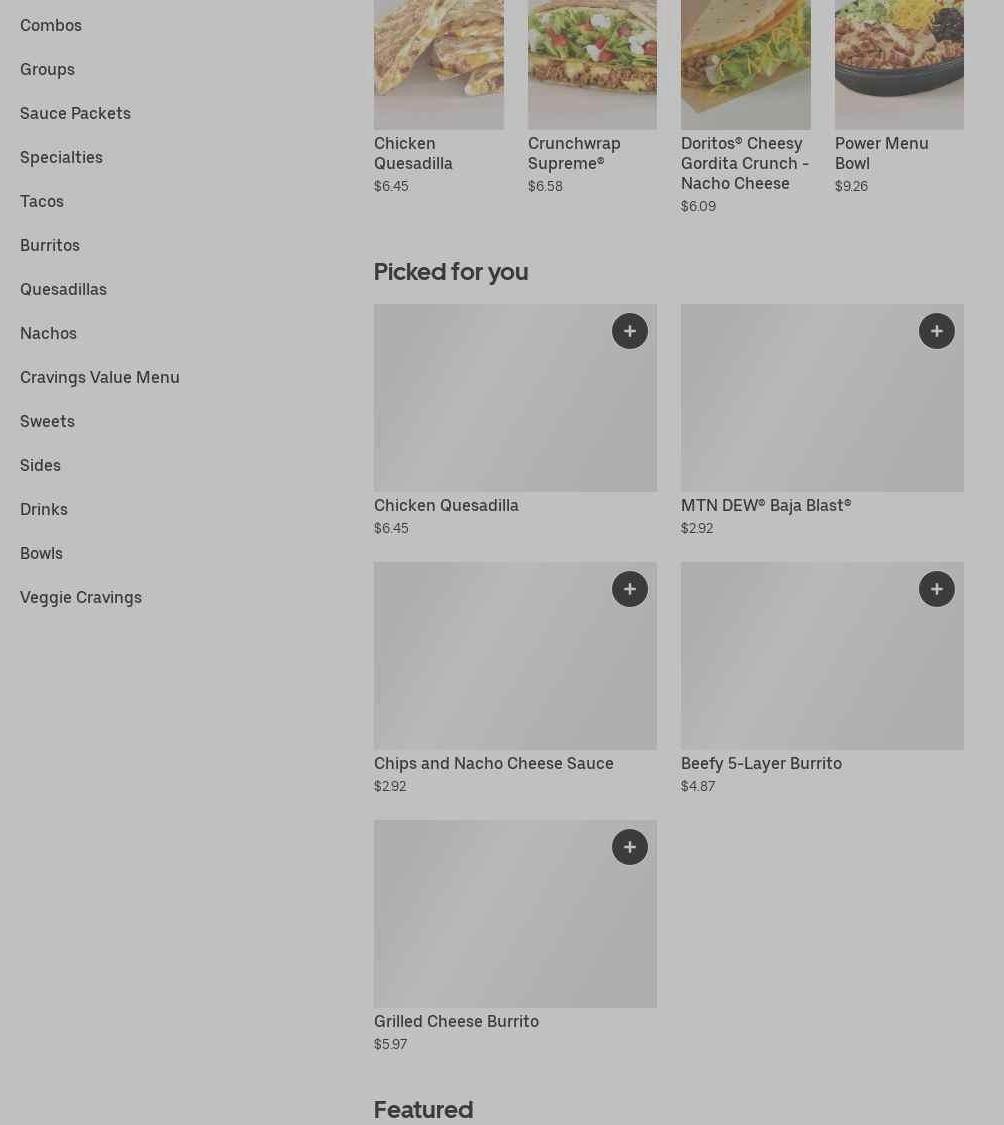
Task: Open the Crunchwrap Supreme item photo
Action: click(x=592, y=64)
